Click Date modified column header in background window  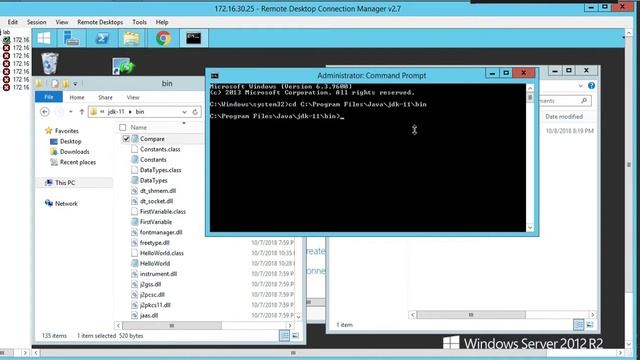pyautogui.click(x=564, y=116)
